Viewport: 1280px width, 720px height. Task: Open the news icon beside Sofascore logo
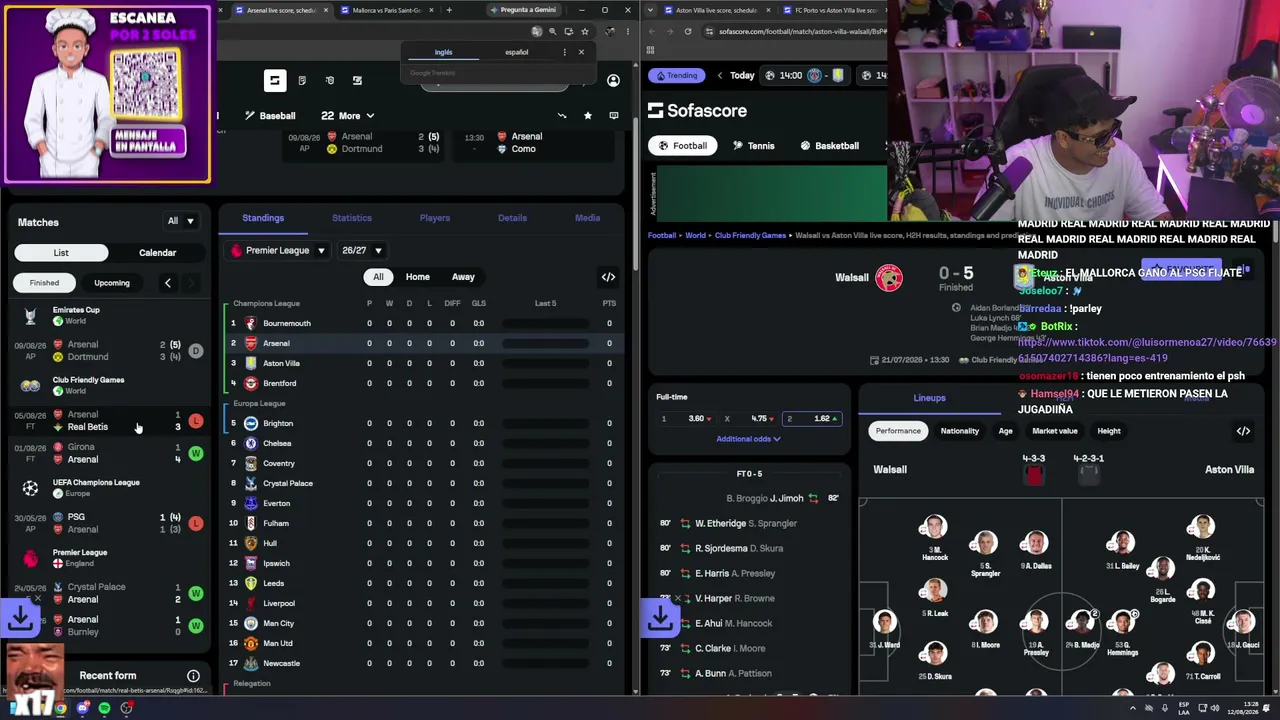tap(302, 80)
